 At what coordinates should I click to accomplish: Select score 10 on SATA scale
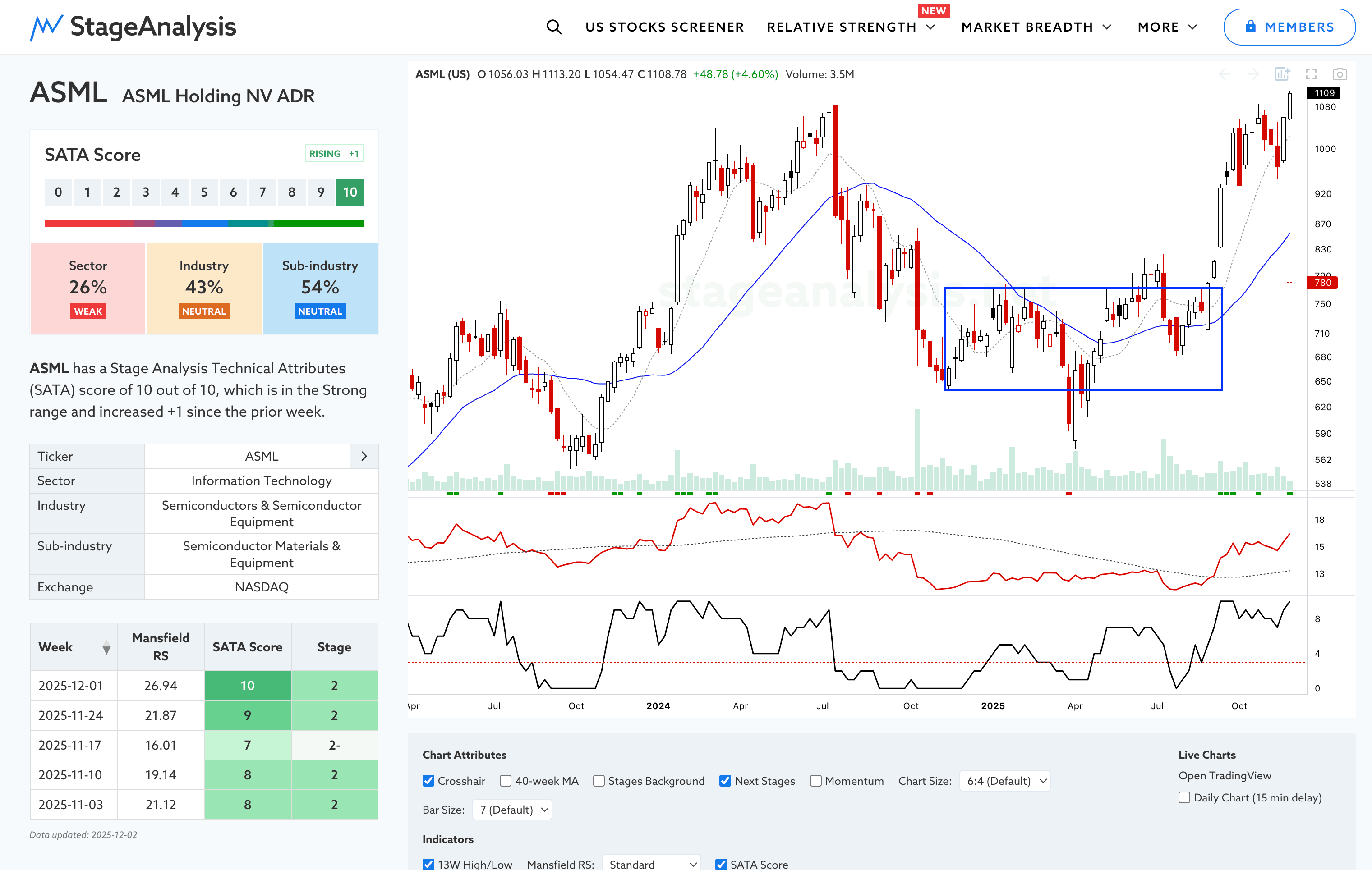pos(350,192)
